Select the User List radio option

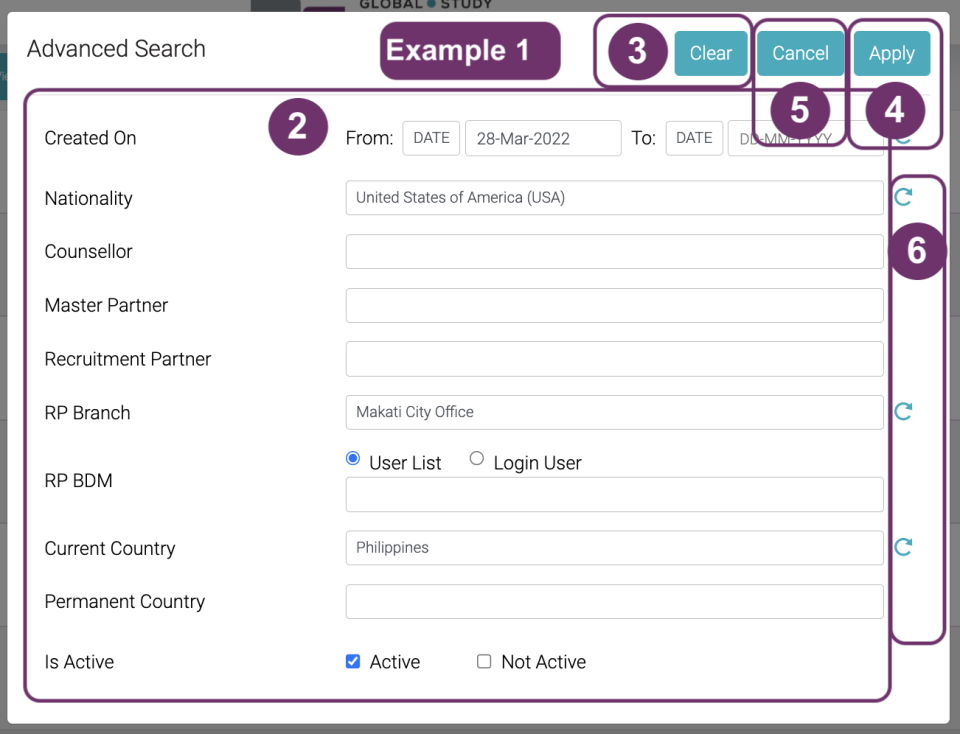point(353,459)
